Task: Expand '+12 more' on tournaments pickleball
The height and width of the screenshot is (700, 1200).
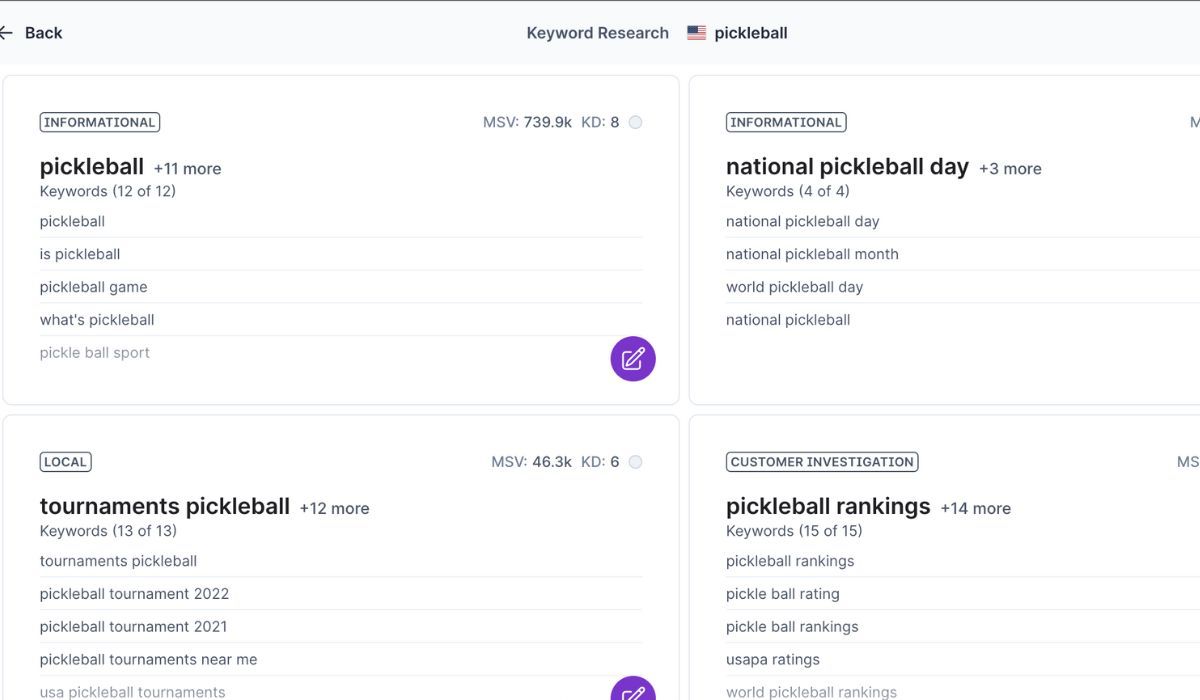Action: coord(334,509)
